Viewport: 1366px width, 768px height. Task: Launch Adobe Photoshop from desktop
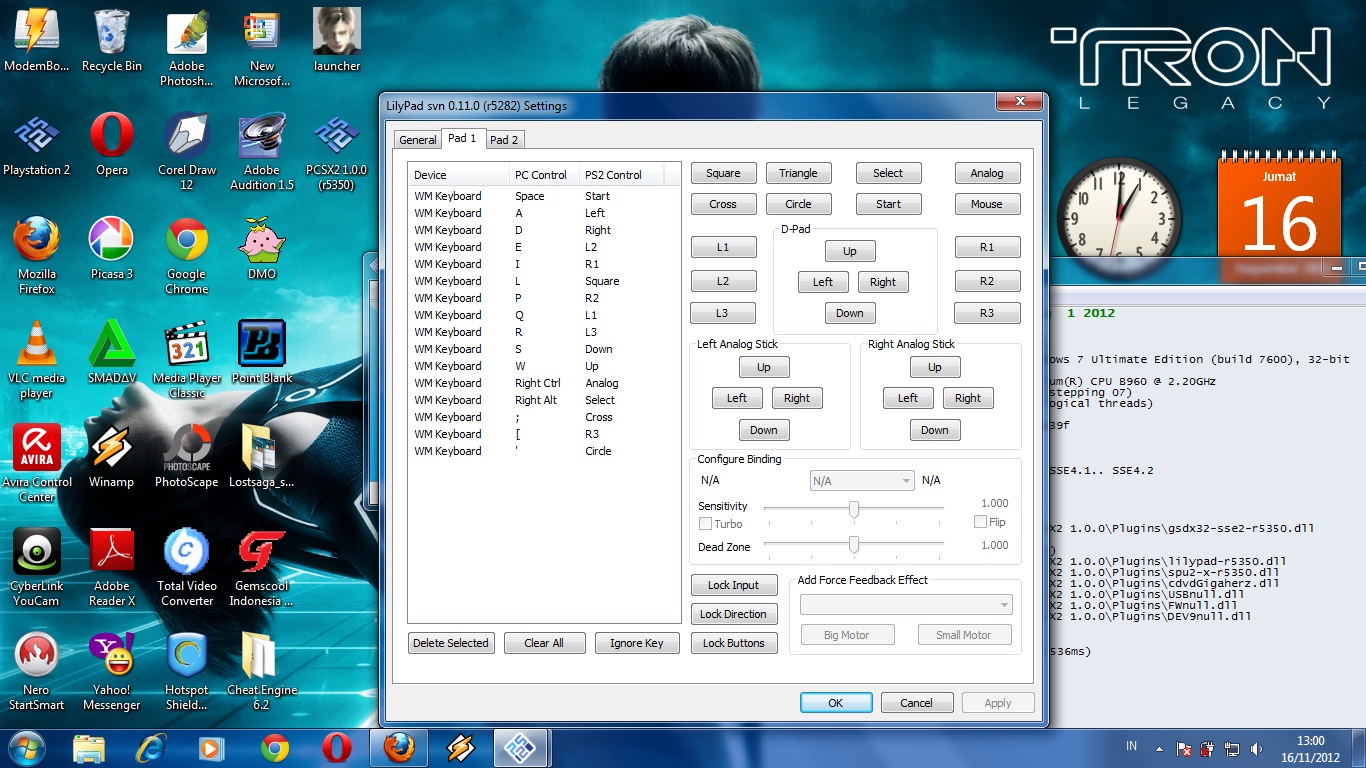point(187,49)
